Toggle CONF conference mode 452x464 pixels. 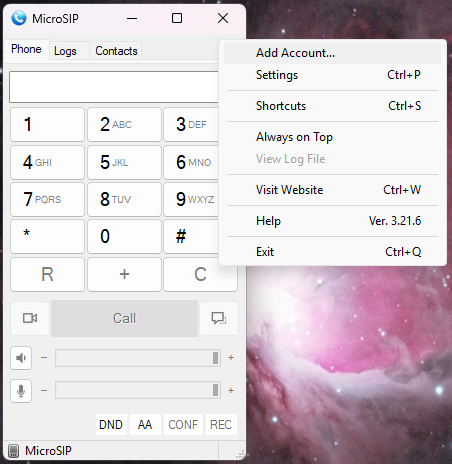[183, 425]
